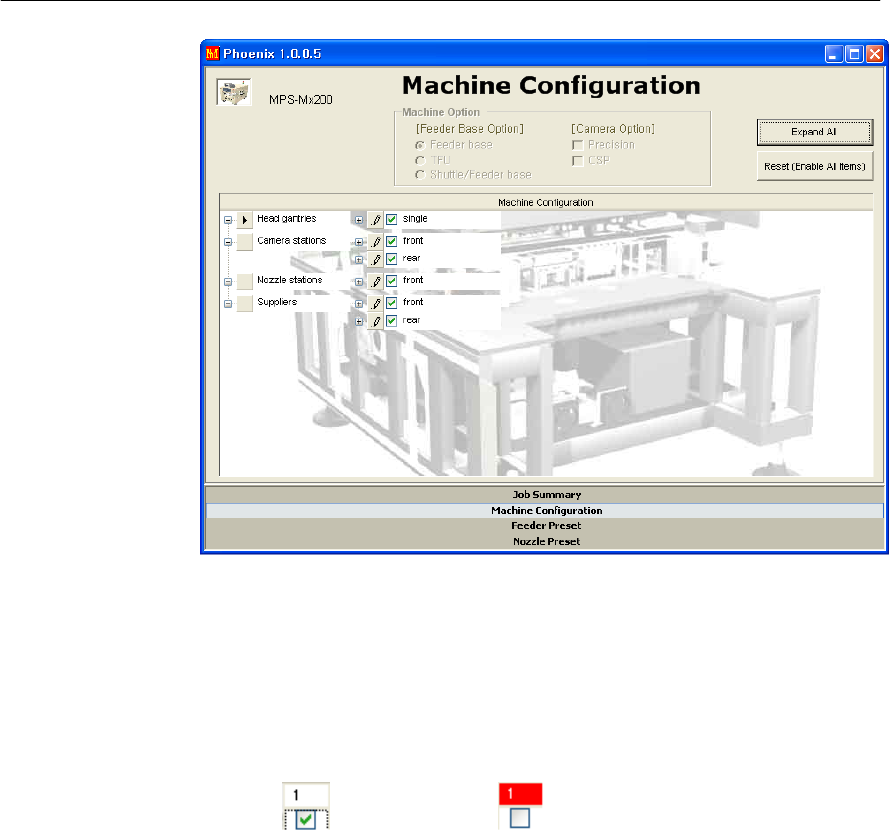Click the MPS-Mx200 machine icon
The width and height of the screenshot is (889, 833).
point(231,93)
